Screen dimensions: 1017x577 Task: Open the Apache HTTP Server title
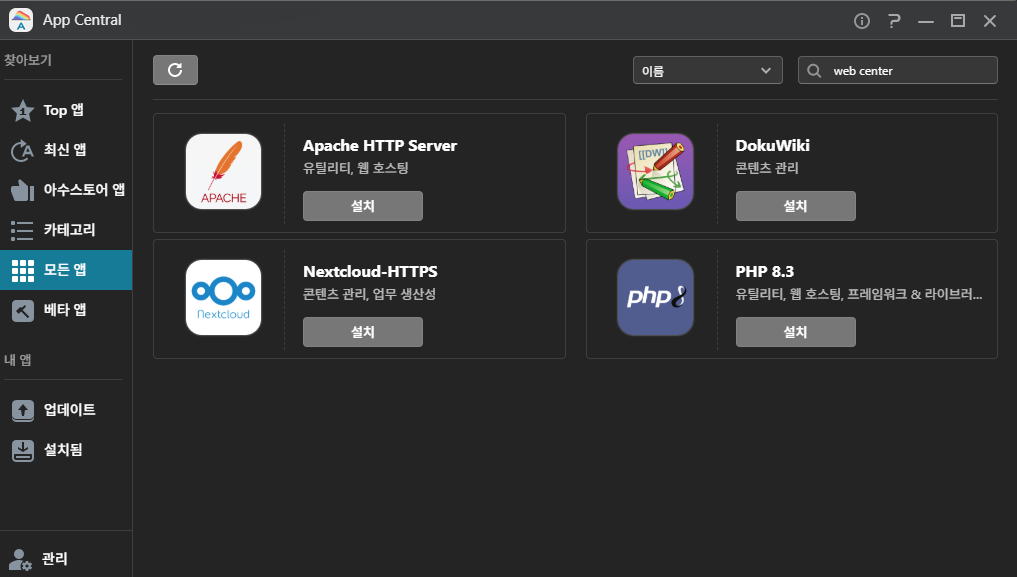[380, 146]
